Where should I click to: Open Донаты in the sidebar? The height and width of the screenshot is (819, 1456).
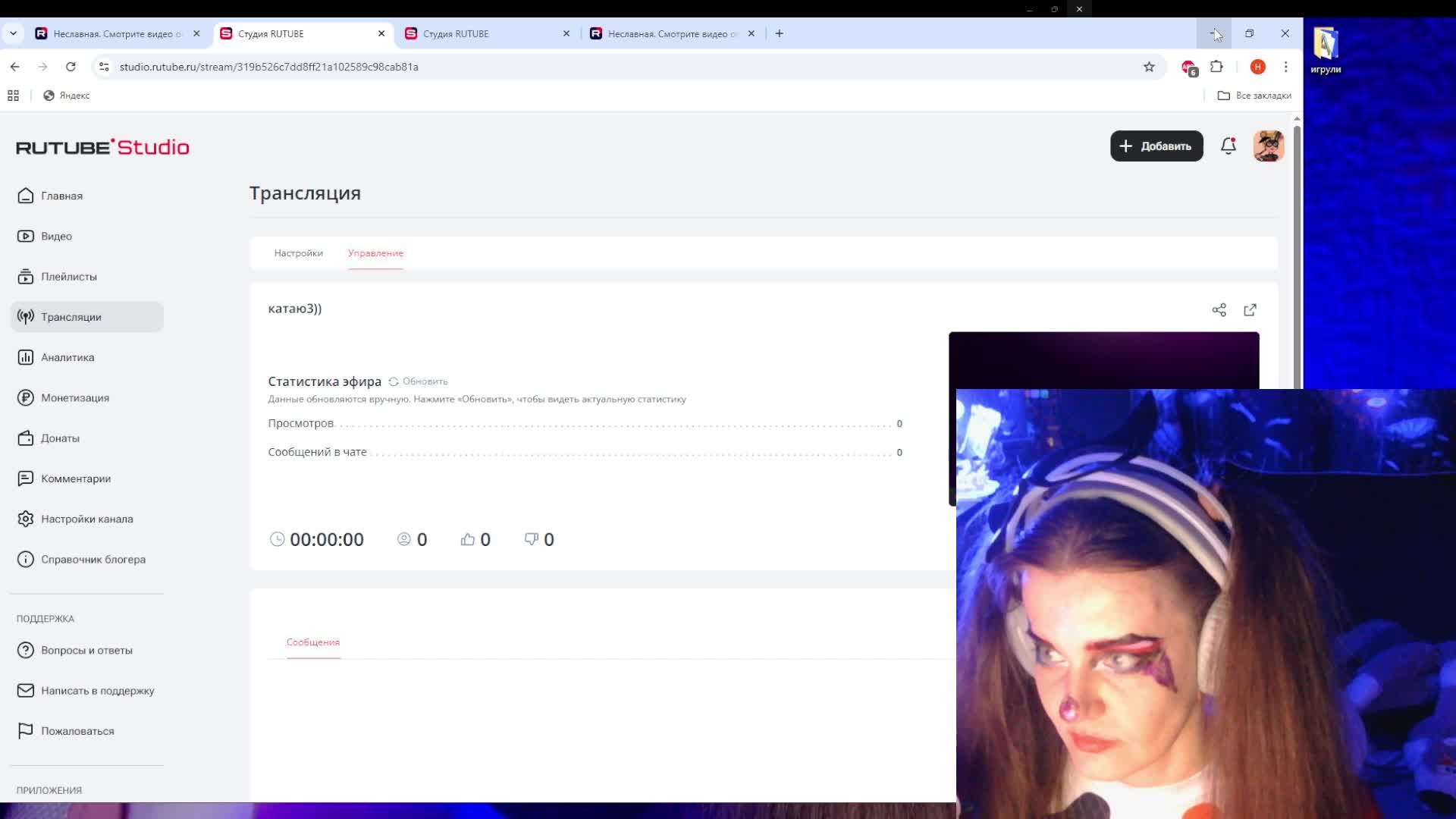click(60, 438)
